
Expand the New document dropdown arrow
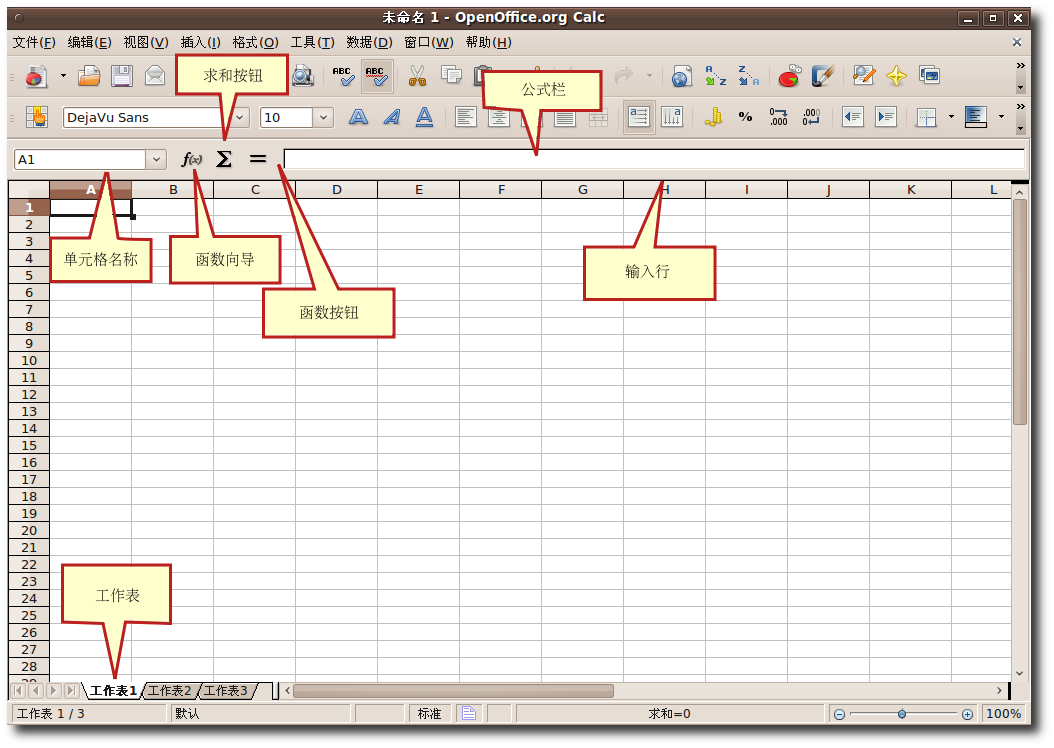pos(63,76)
